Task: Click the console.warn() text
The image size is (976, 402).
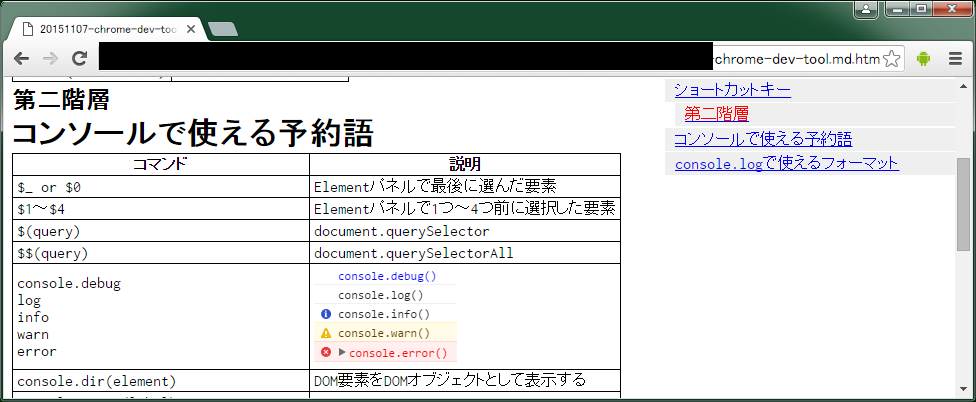Action: [384, 333]
